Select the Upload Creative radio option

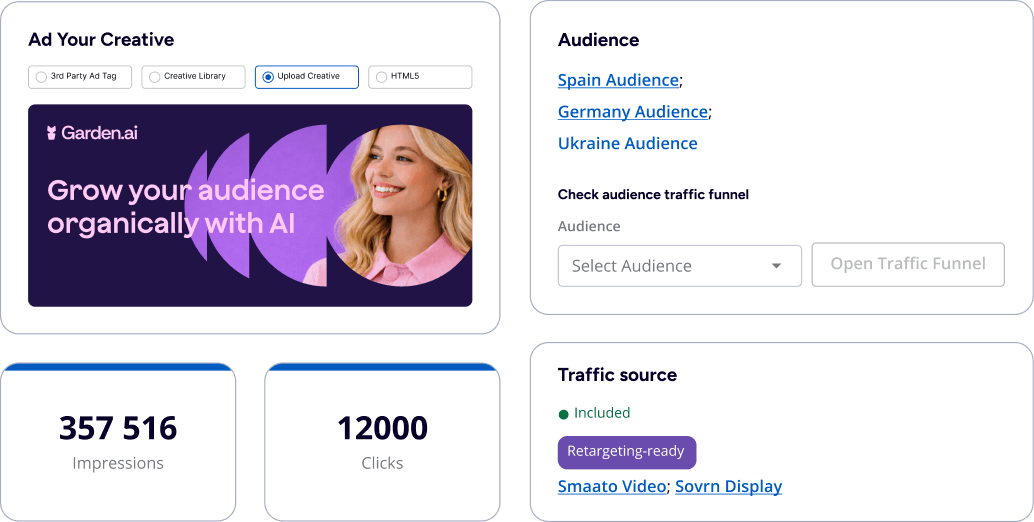pyautogui.click(x=268, y=77)
